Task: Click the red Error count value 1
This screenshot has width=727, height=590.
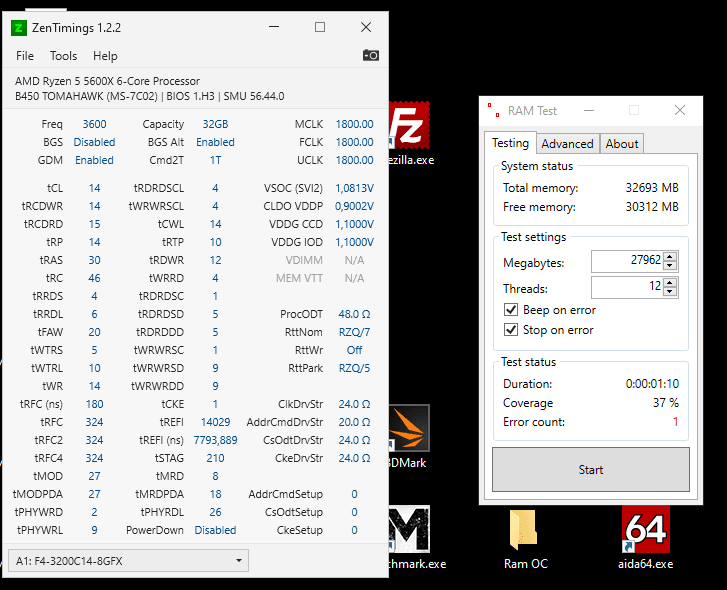Action: pos(676,422)
